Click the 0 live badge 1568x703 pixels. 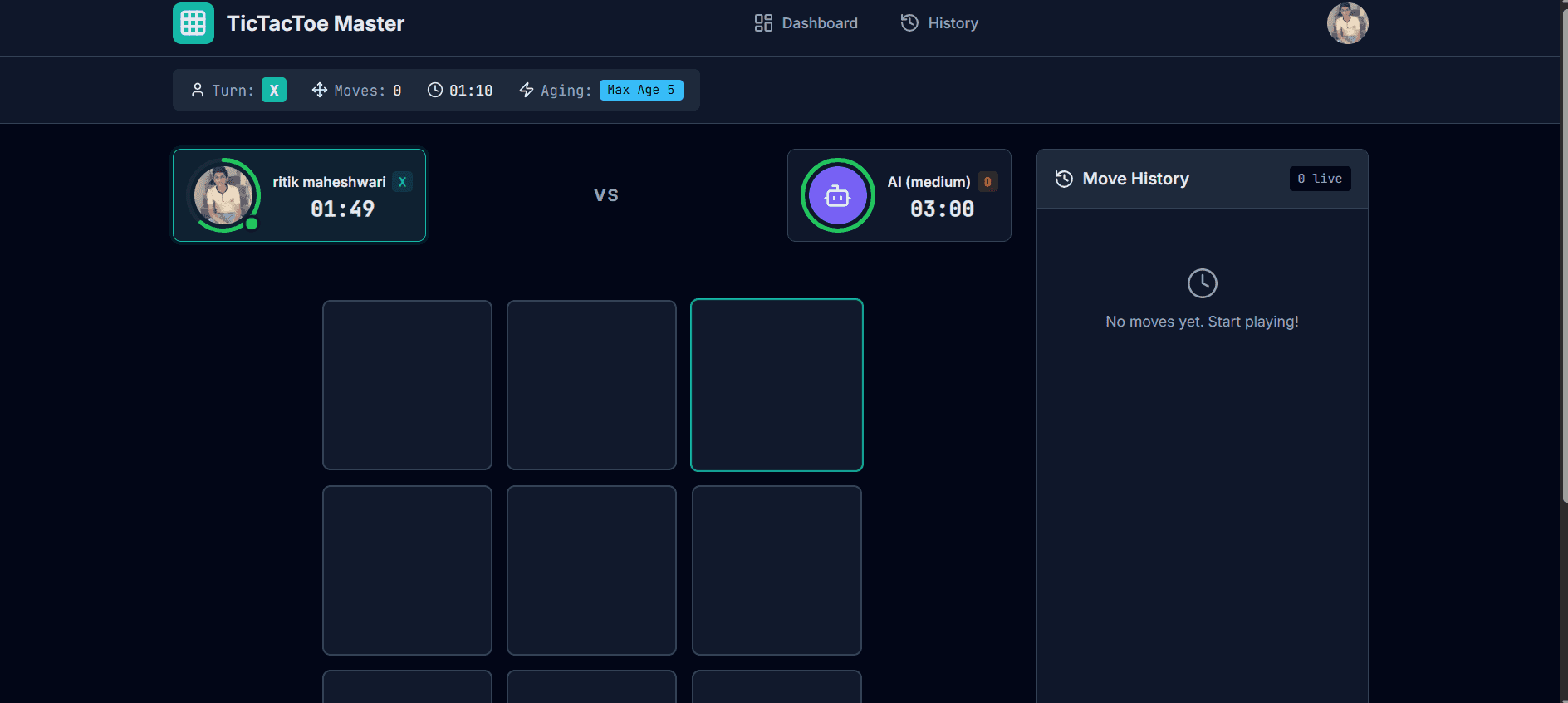point(1319,179)
